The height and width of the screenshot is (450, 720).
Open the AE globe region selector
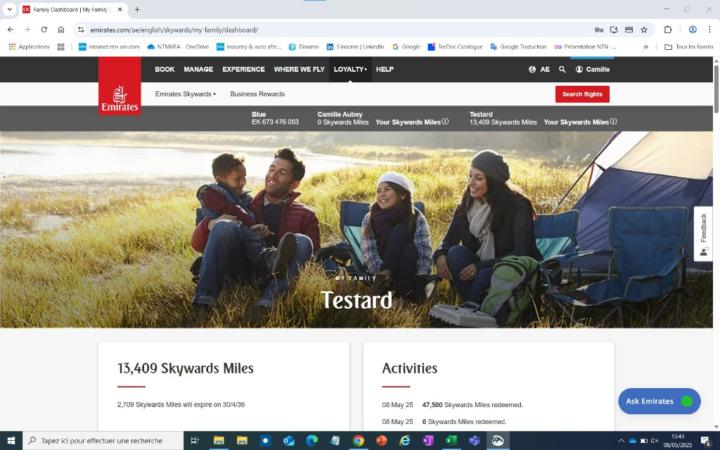pos(539,69)
